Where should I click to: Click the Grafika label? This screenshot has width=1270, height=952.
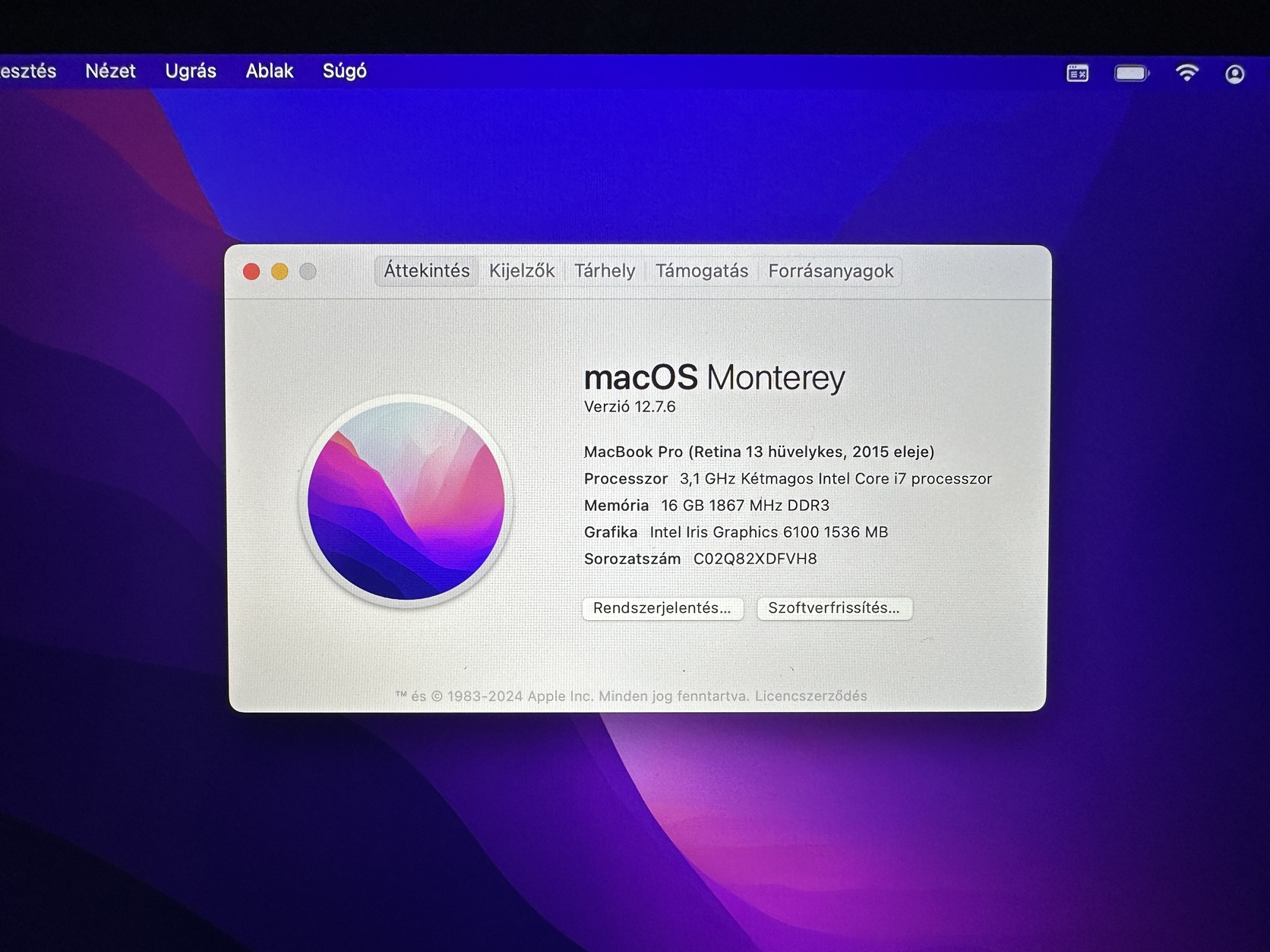[x=611, y=532]
